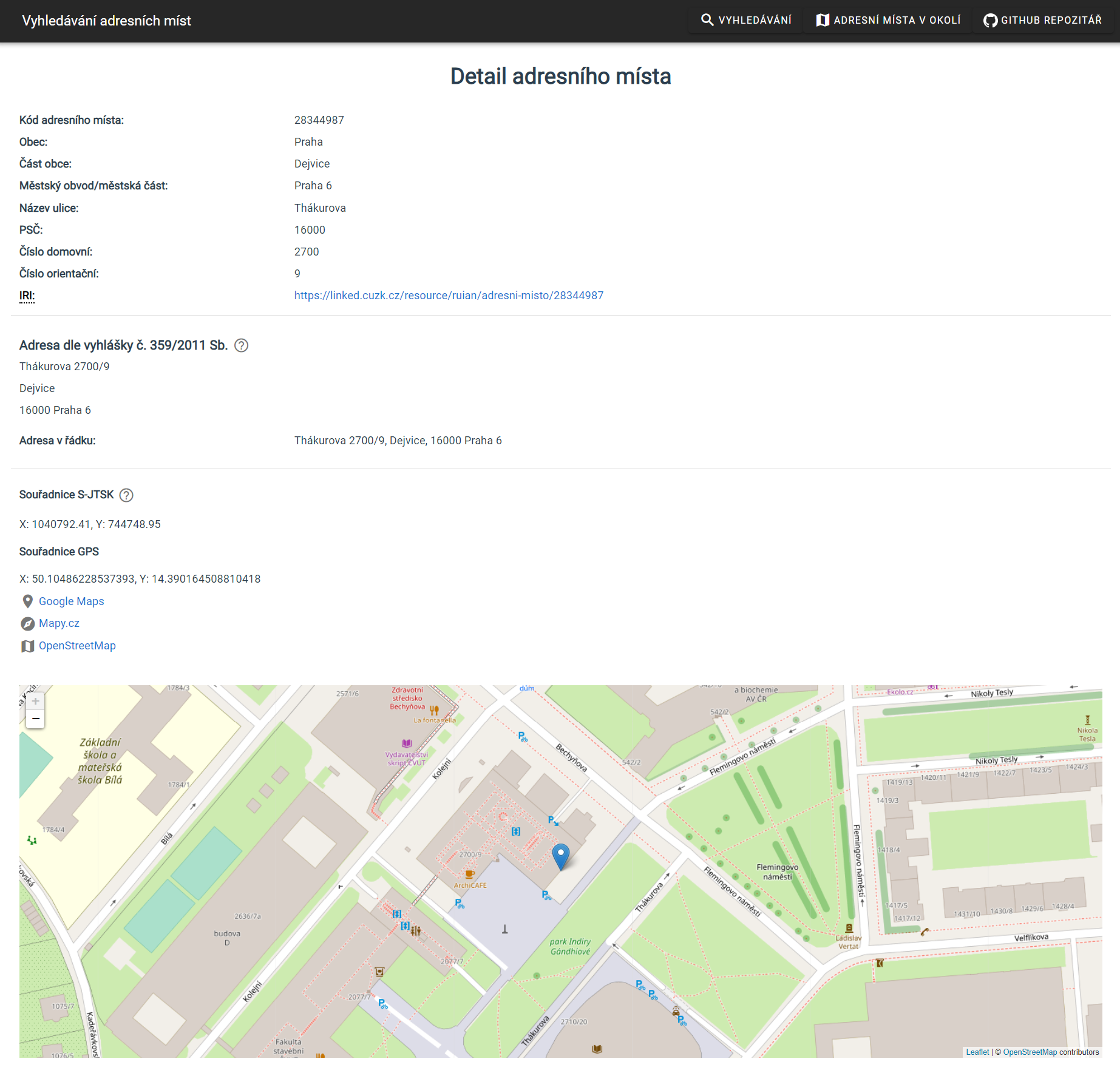Viewport: 1120px width, 1073px height.
Task: Click the map icon beside Adresní místa v okolí
Action: coord(823,20)
